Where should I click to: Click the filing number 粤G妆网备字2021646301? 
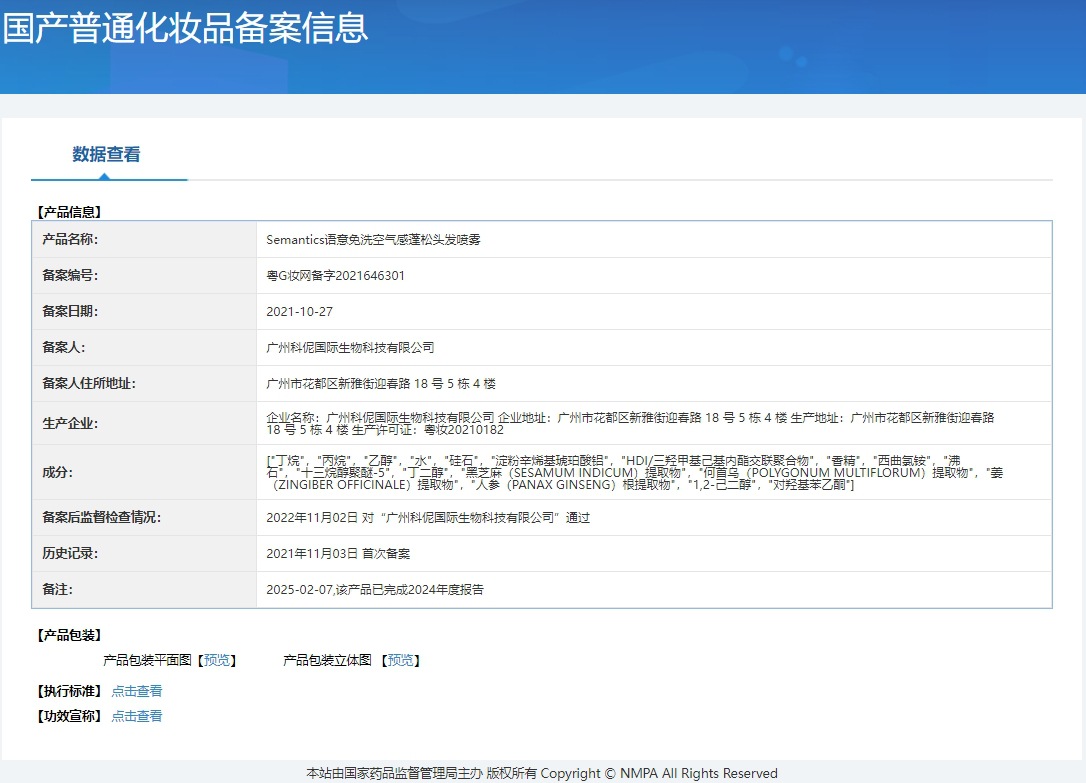[x=335, y=276]
